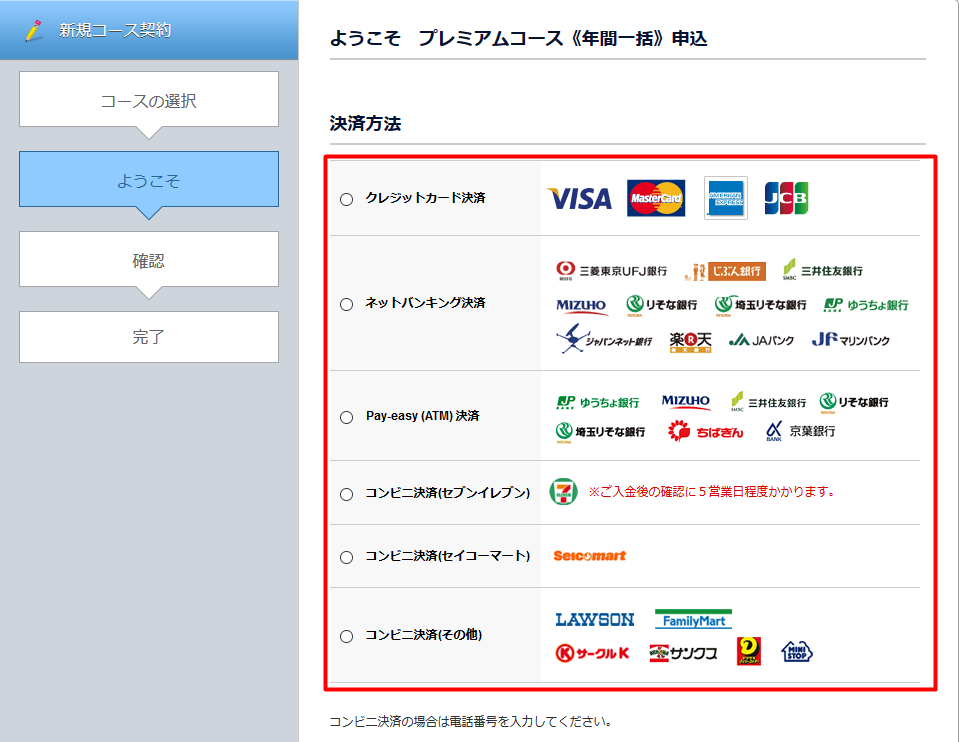This screenshot has width=959, height=742.
Task: Select the Pay-easy (ATM) 決済 radio button
Action: click(346, 415)
